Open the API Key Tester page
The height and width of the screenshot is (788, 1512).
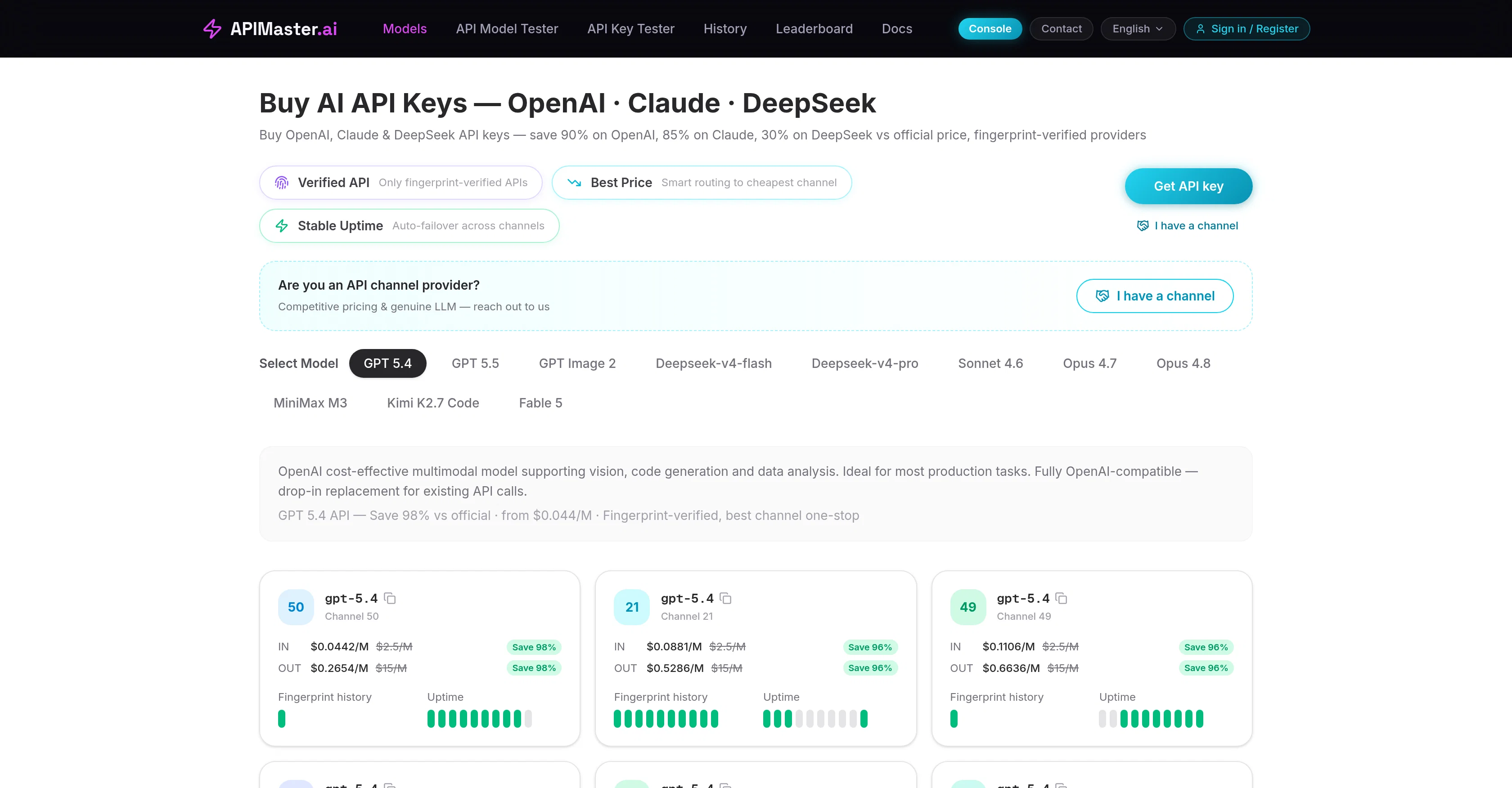pos(630,29)
